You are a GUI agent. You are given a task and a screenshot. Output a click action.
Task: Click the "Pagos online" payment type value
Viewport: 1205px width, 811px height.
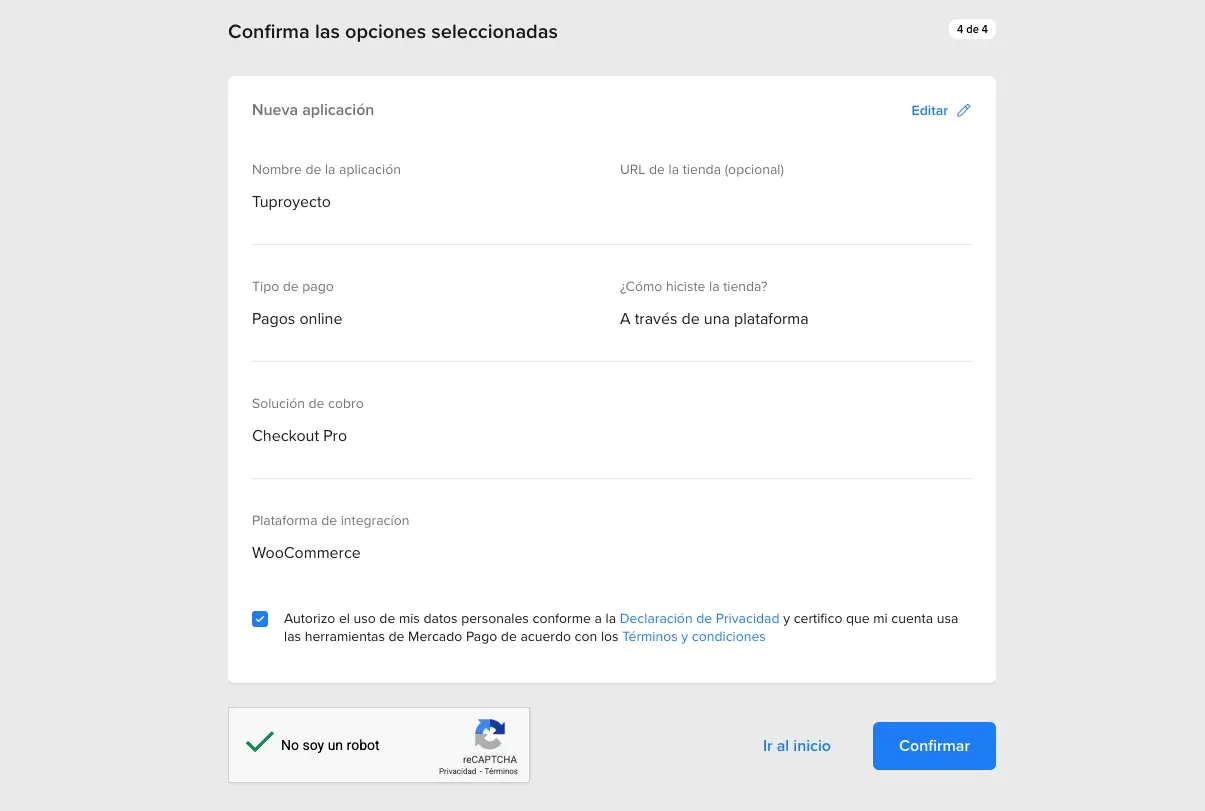coord(297,319)
